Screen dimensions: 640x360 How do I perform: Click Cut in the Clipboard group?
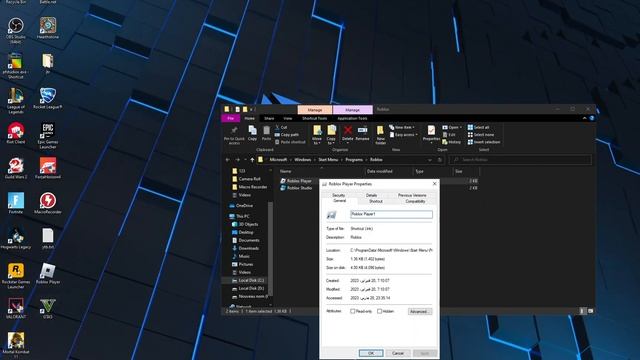pos(281,127)
